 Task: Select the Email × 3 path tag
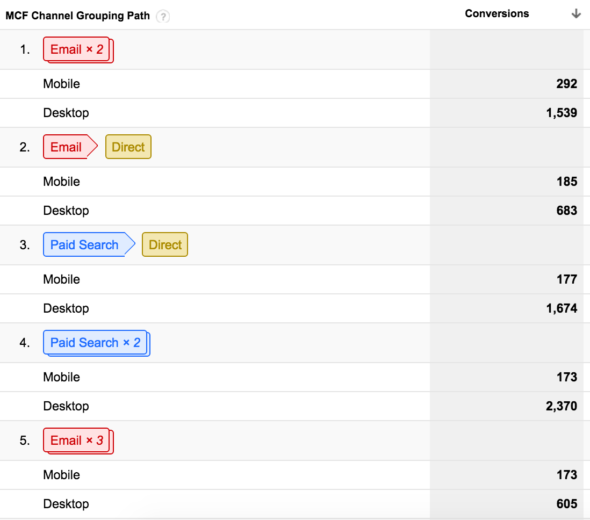[x=78, y=441]
